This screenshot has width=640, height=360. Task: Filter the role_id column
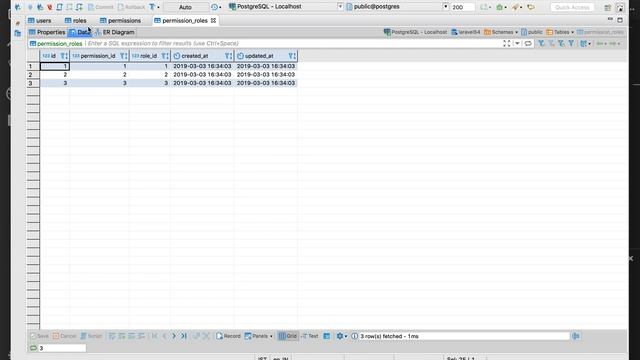(164, 56)
